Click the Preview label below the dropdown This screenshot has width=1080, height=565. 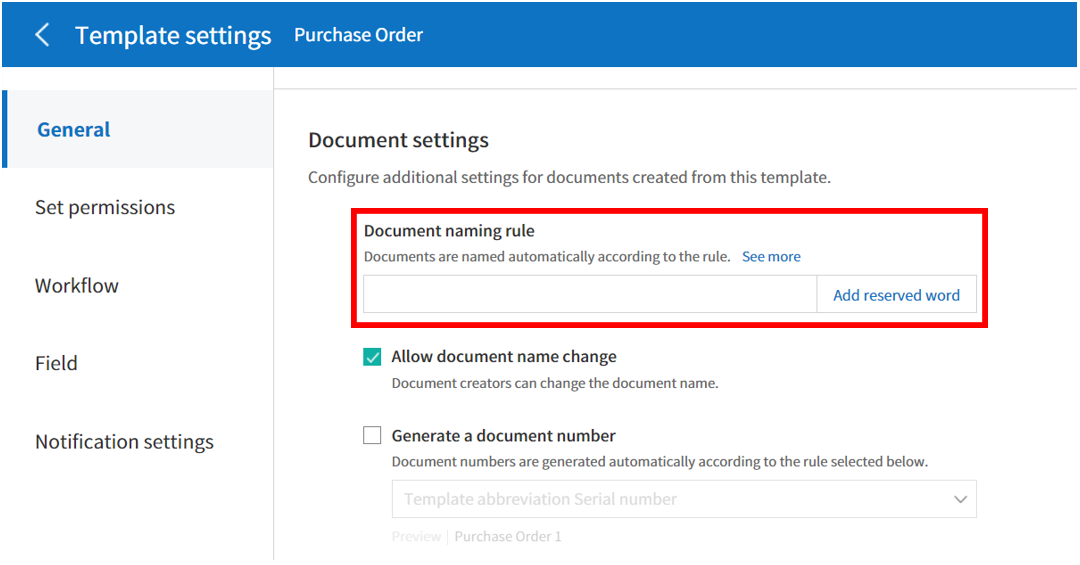pos(416,537)
